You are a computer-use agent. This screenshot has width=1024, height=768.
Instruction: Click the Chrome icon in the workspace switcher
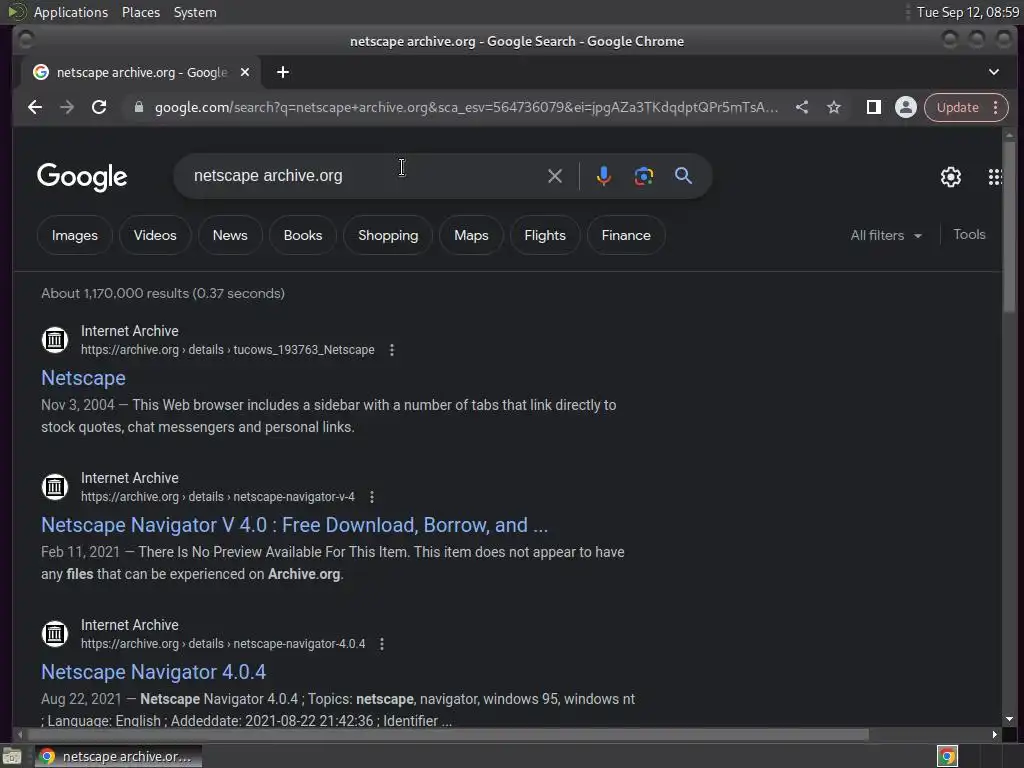947,757
